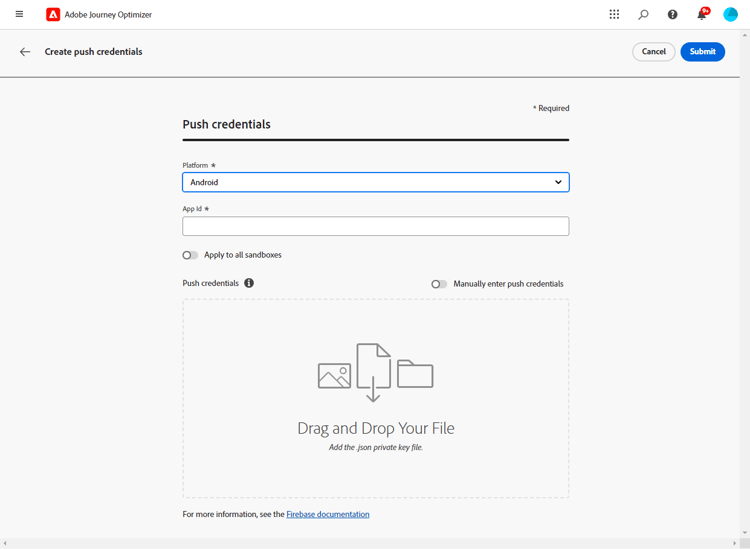The width and height of the screenshot is (750, 549).
Task: Expand the Platform dropdown showing Android
Action: coord(376,182)
